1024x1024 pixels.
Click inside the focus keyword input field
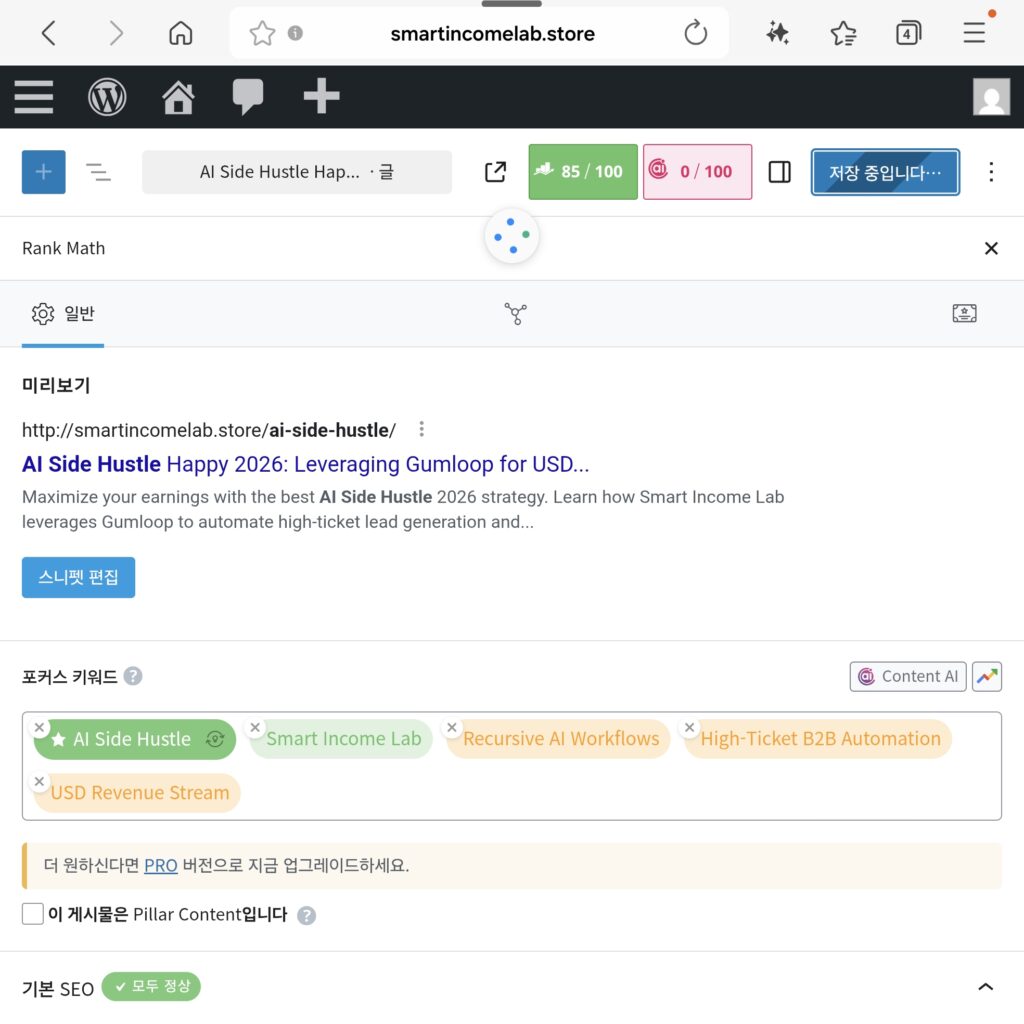(x=600, y=794)
